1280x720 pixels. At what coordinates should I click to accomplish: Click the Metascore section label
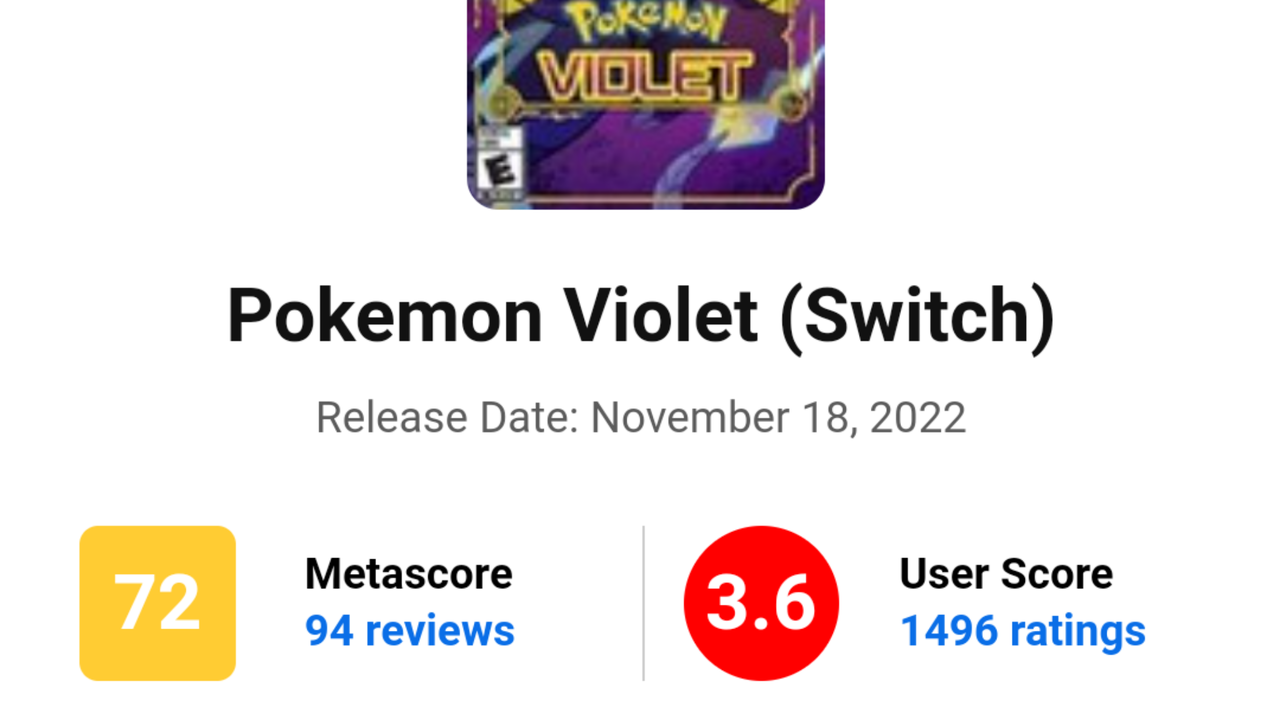[x=407, y=574]
